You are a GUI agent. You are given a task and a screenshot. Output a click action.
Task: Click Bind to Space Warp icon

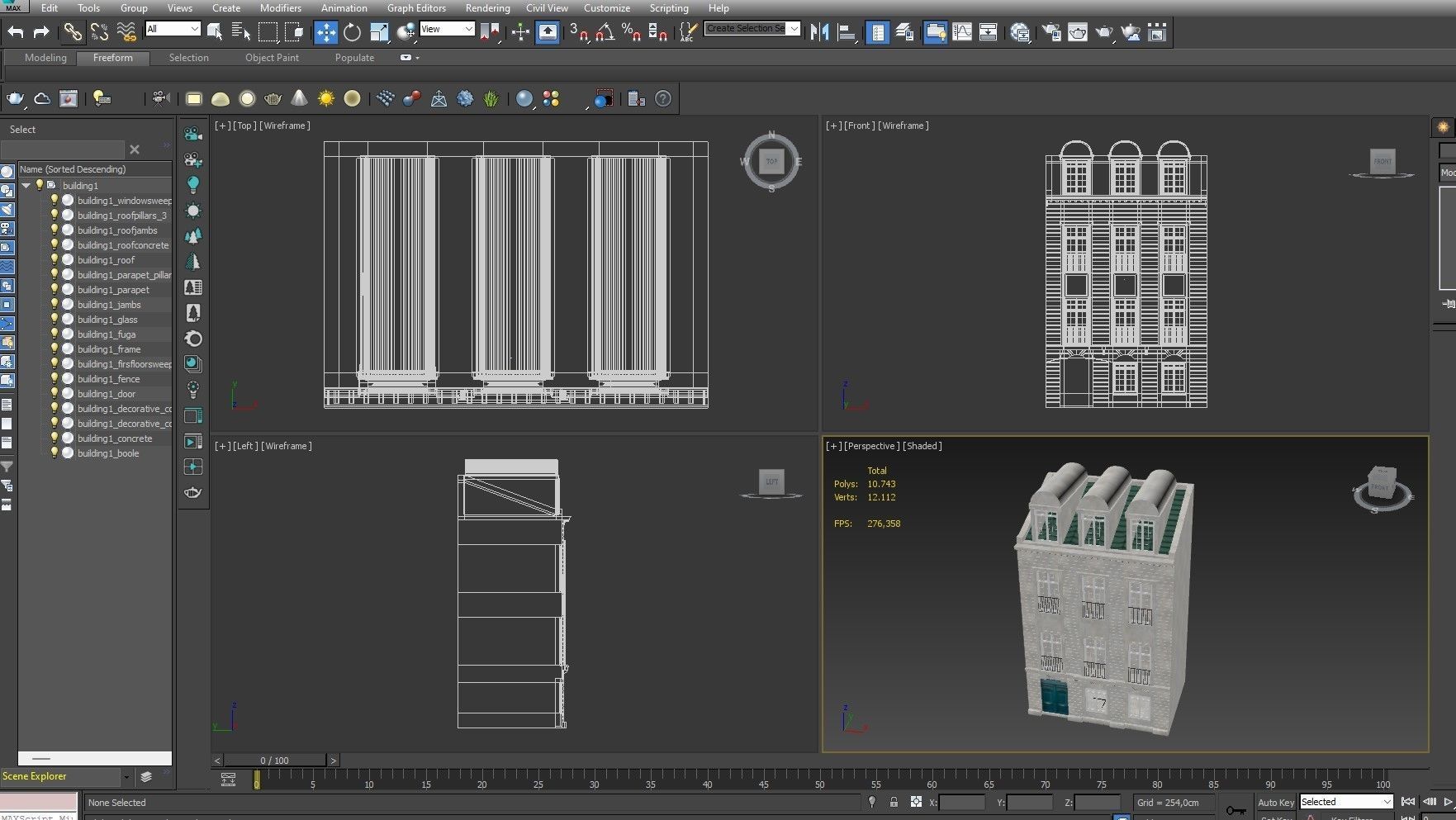[x=126, y=32]
